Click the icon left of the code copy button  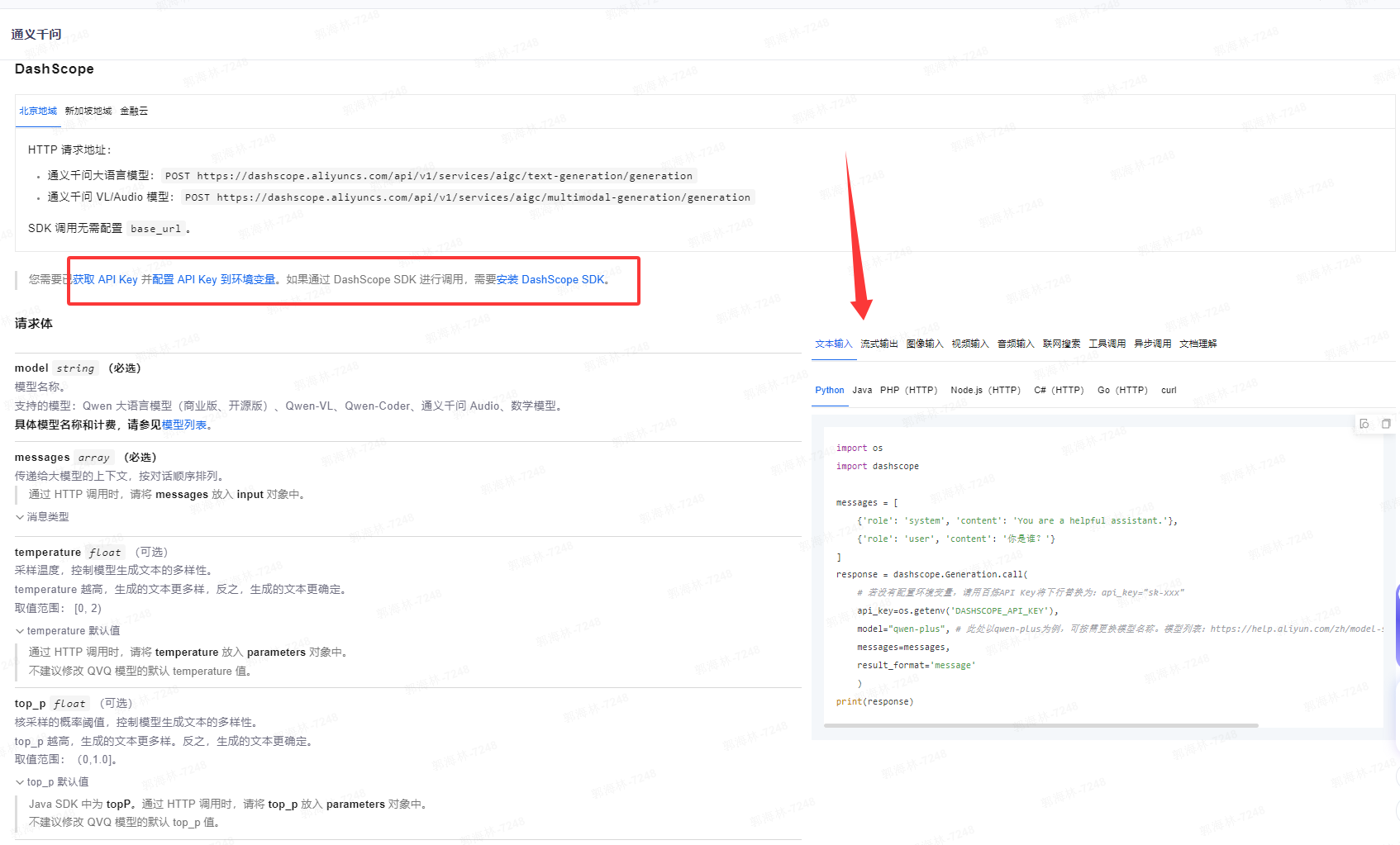[1364, 424]
